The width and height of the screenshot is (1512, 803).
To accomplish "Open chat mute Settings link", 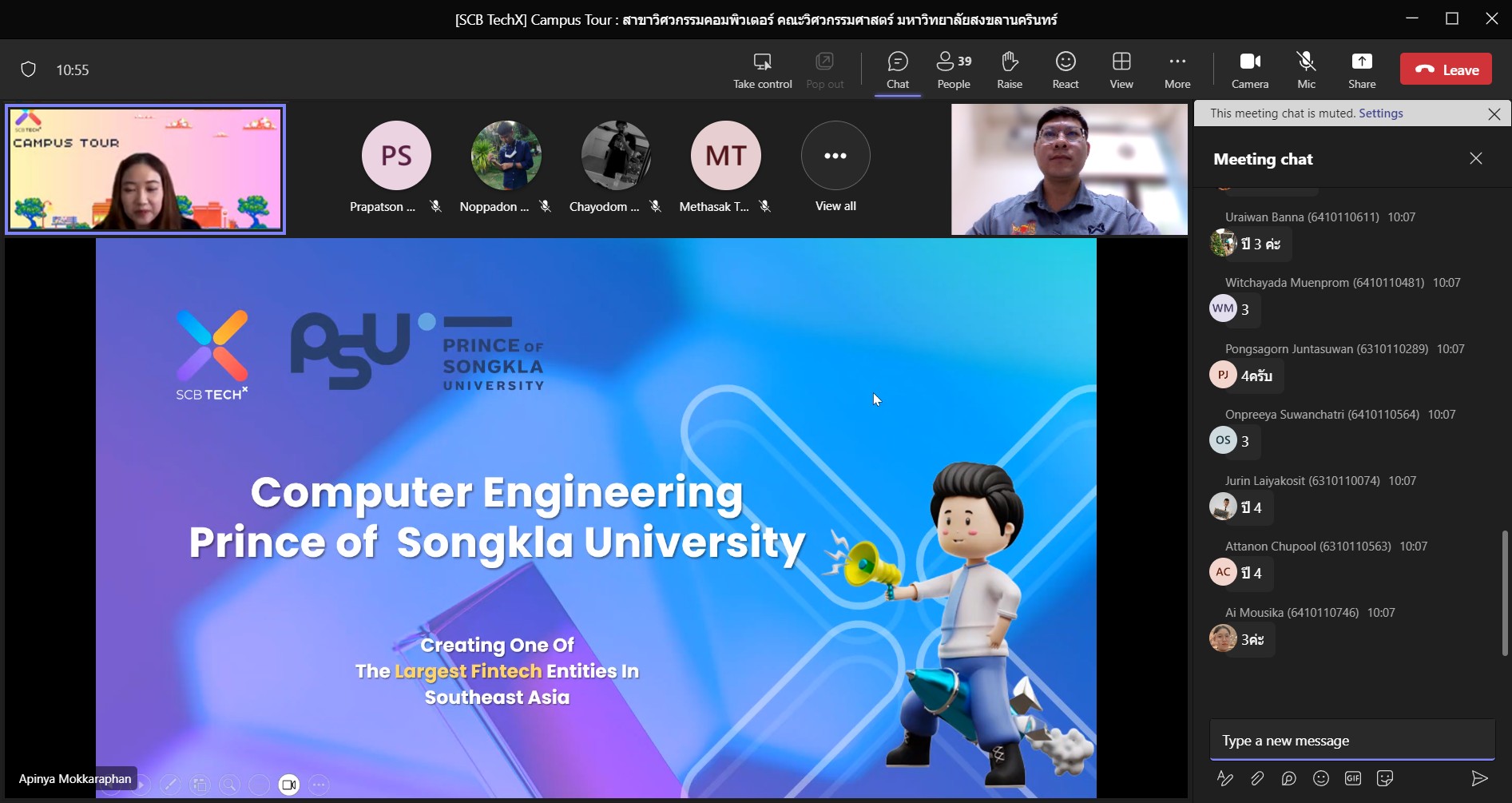I will pos(1380,113).
